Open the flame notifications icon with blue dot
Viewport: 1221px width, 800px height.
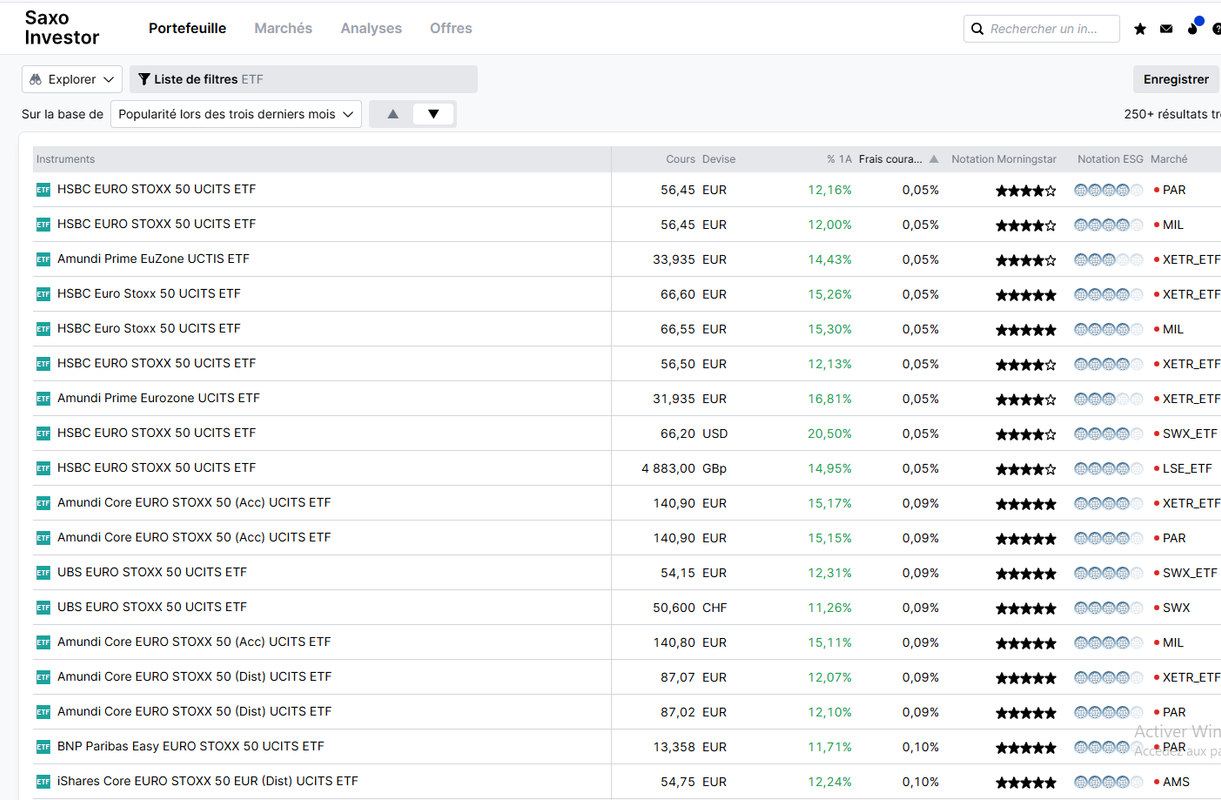tap(1194, 27)
